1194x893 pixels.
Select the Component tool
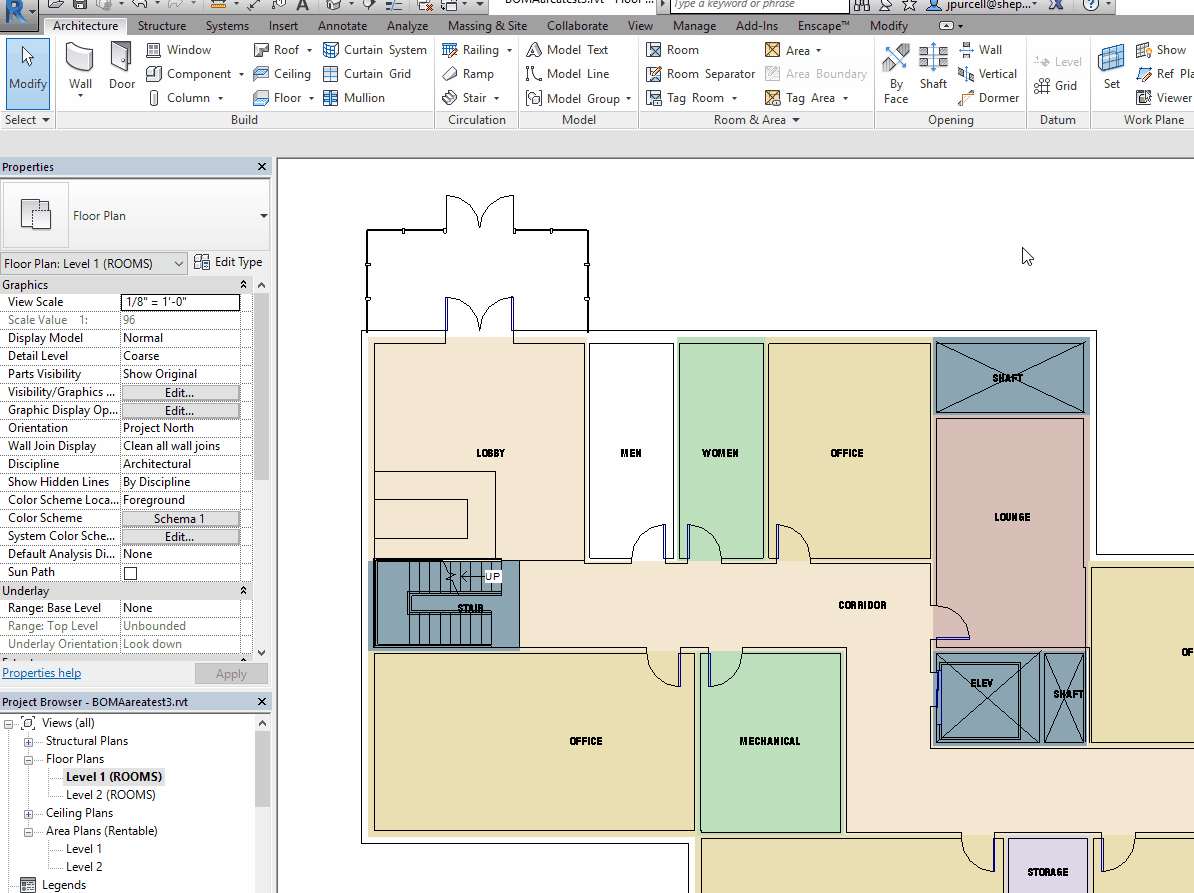(x=189, y=74)
